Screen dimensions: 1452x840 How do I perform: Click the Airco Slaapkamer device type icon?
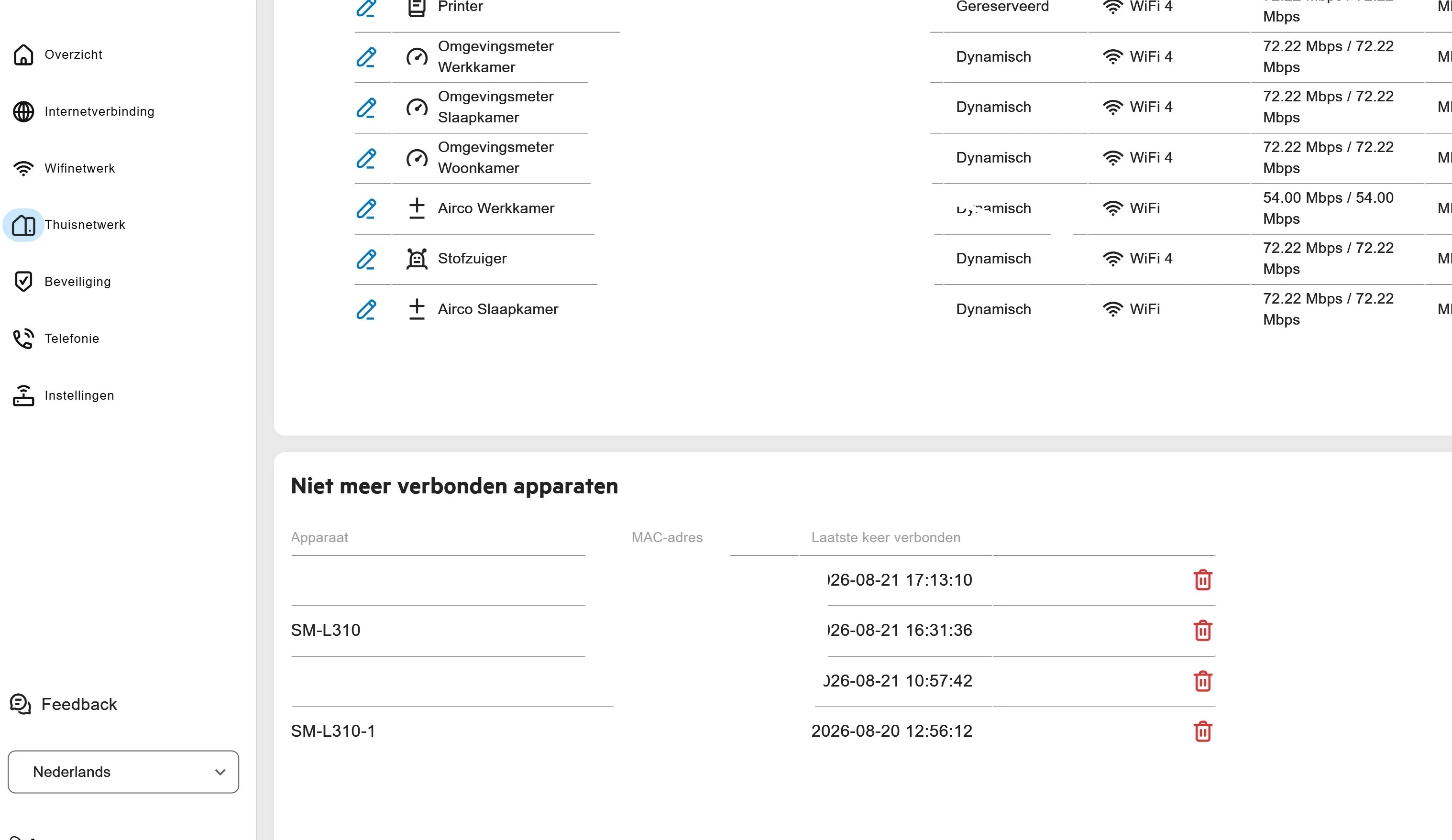pos(417,309)
